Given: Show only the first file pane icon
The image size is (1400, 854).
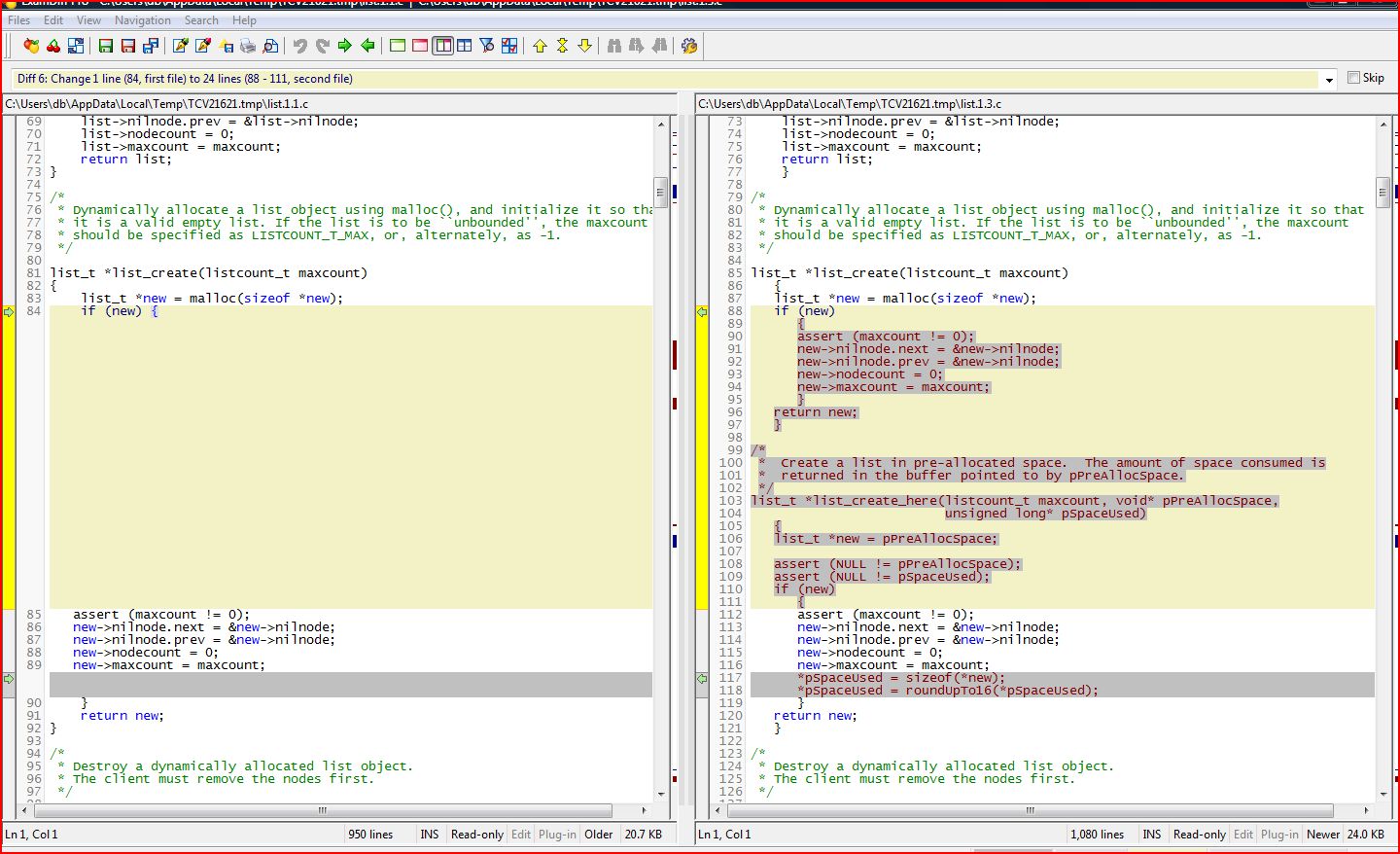Looking at the screenshot, I should tap(398, 46).
